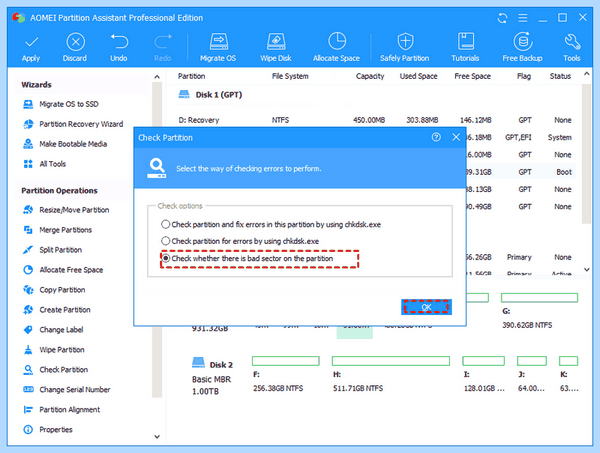Select the D: Recovery partition row
The height and width of the screenshot is (453, 600).
[375, 120]
